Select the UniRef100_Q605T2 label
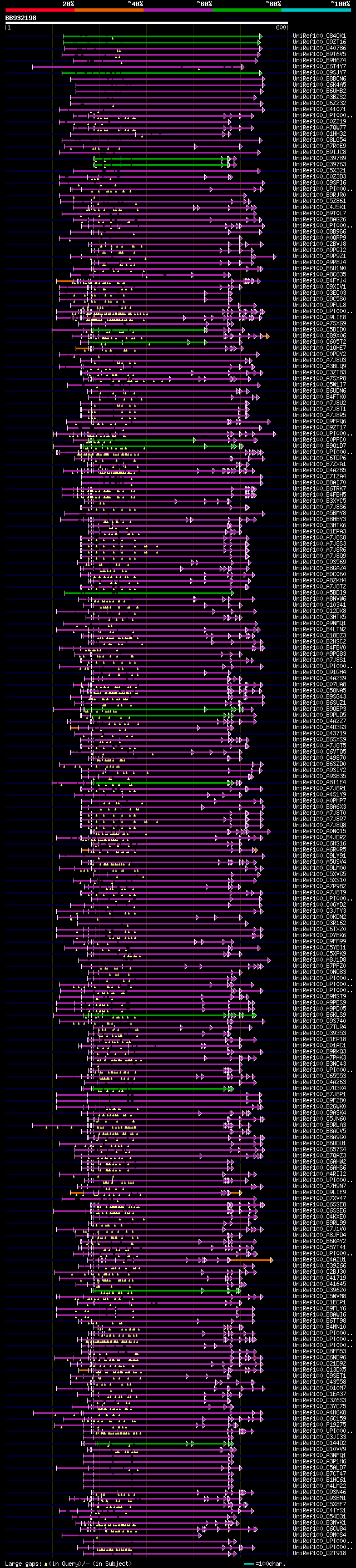Image resolution: width=356 pixels, height=1568 pixels. coord(319,342)
